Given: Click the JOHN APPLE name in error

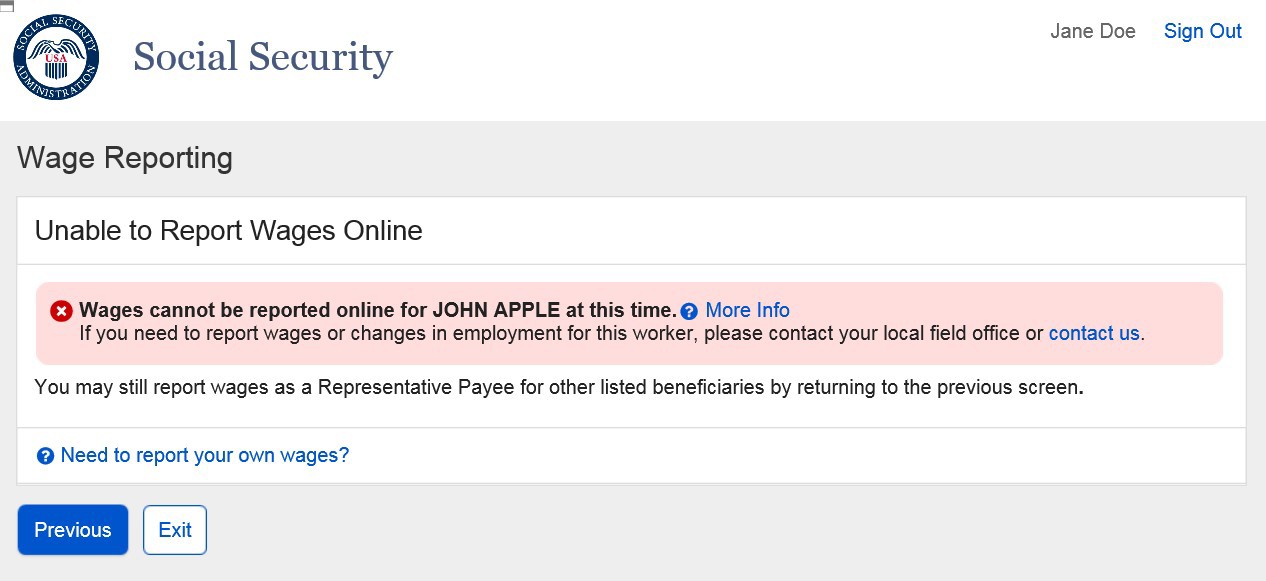Looking at the screenshot, I should tap(496, 310).
